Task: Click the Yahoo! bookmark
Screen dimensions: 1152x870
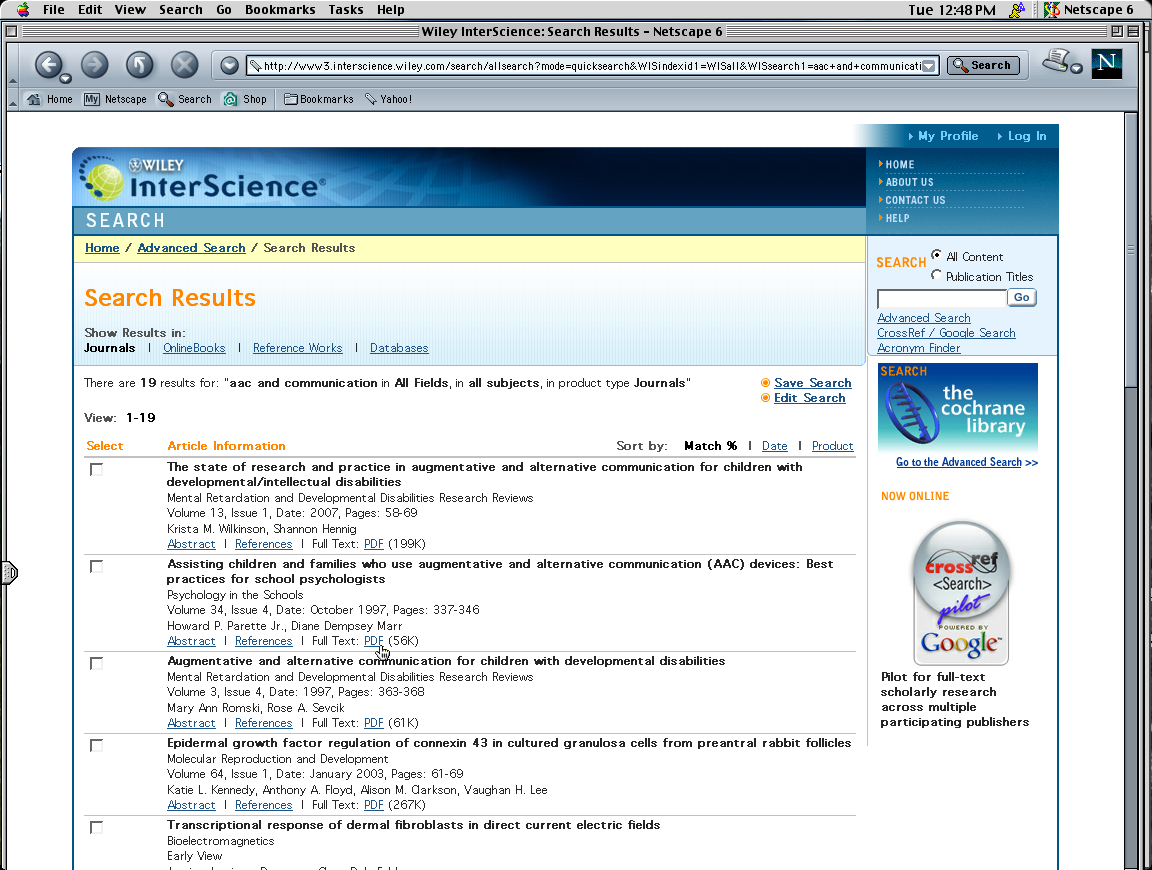Action: [389, 99]
